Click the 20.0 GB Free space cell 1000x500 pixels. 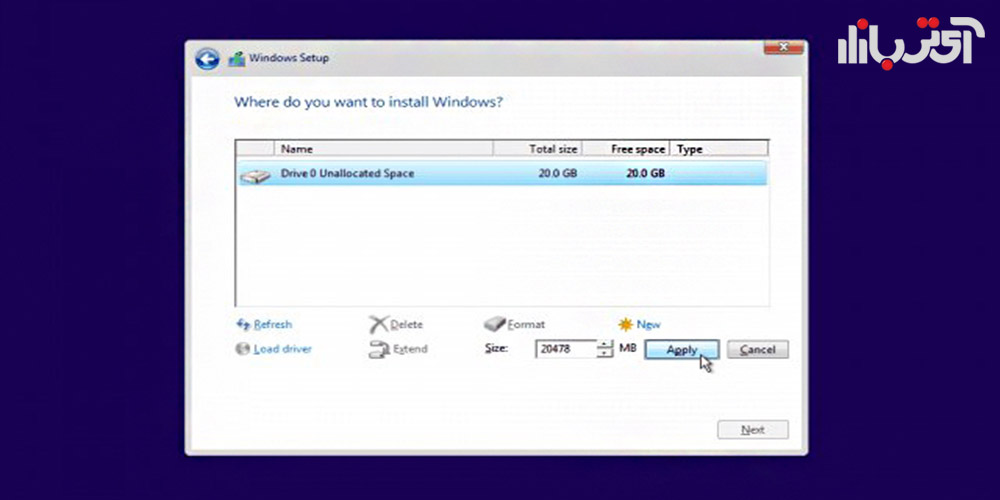tap(645, 173)
